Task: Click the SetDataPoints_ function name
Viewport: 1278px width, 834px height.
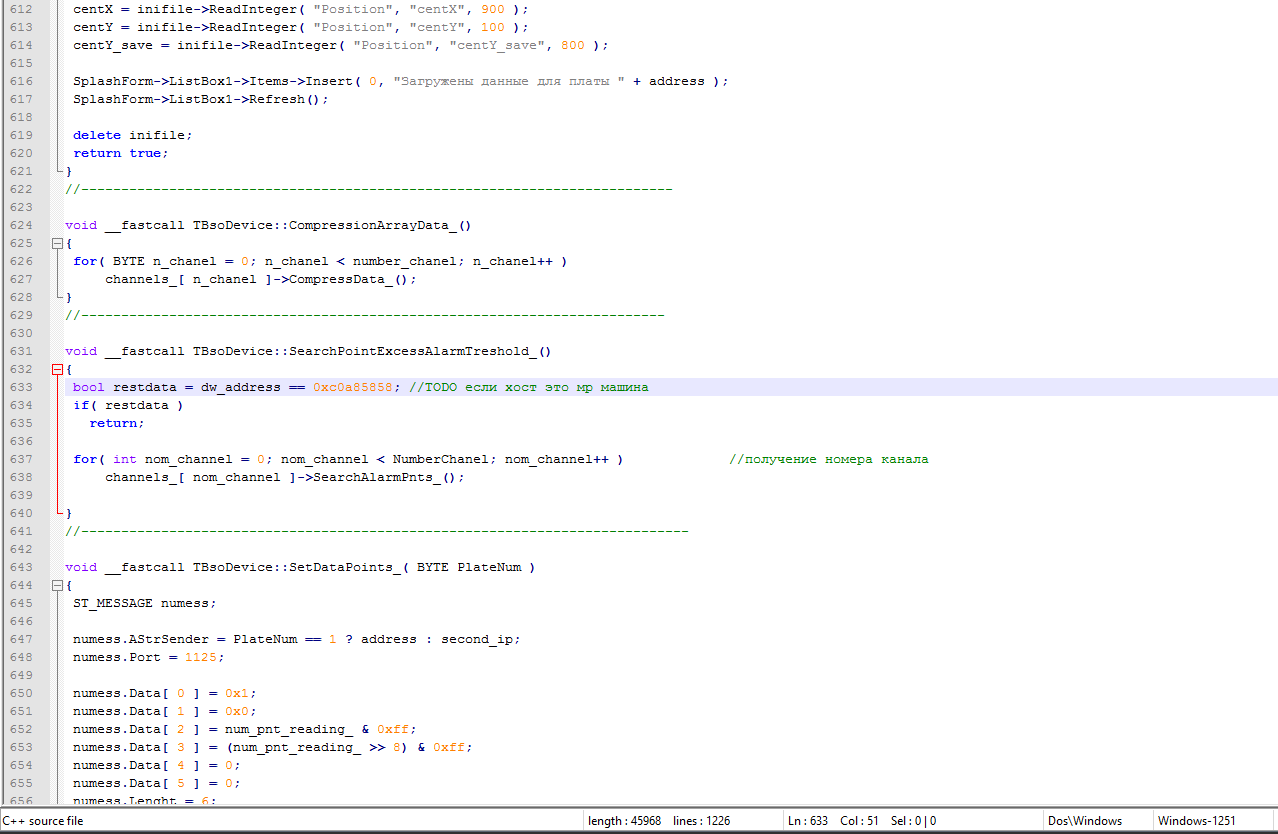Action: tap(345, 567)
